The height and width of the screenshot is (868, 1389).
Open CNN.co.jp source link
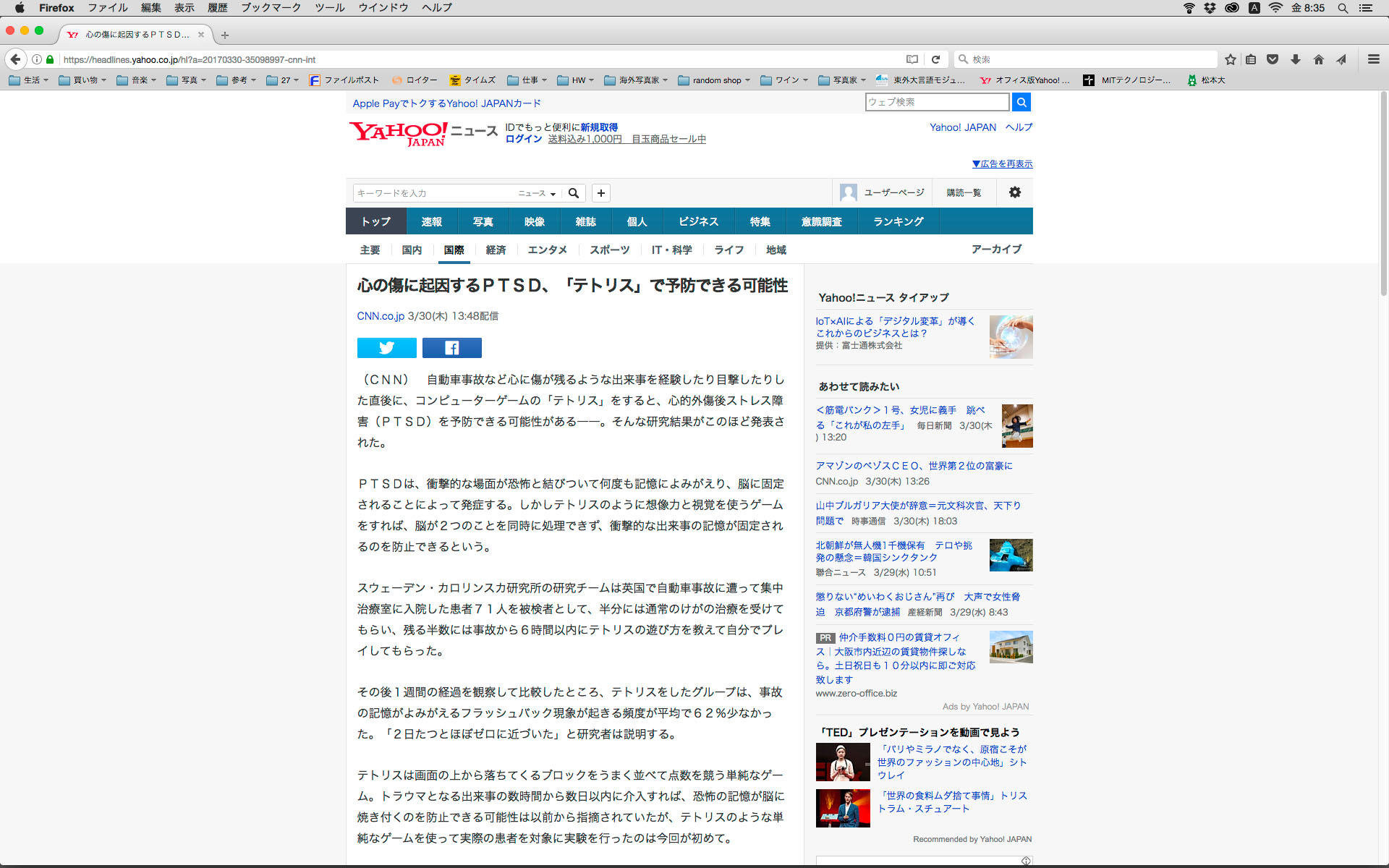[x=381, y=316]
